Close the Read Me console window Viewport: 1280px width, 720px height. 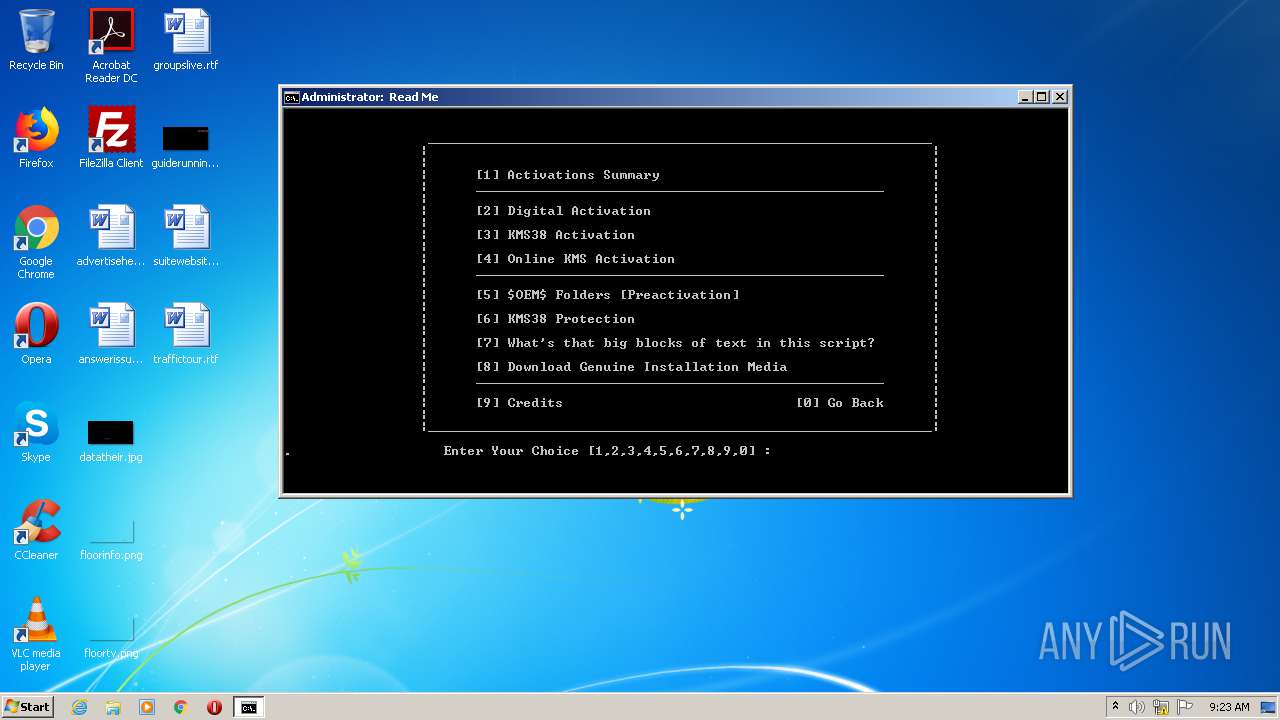pos(1060,97)
